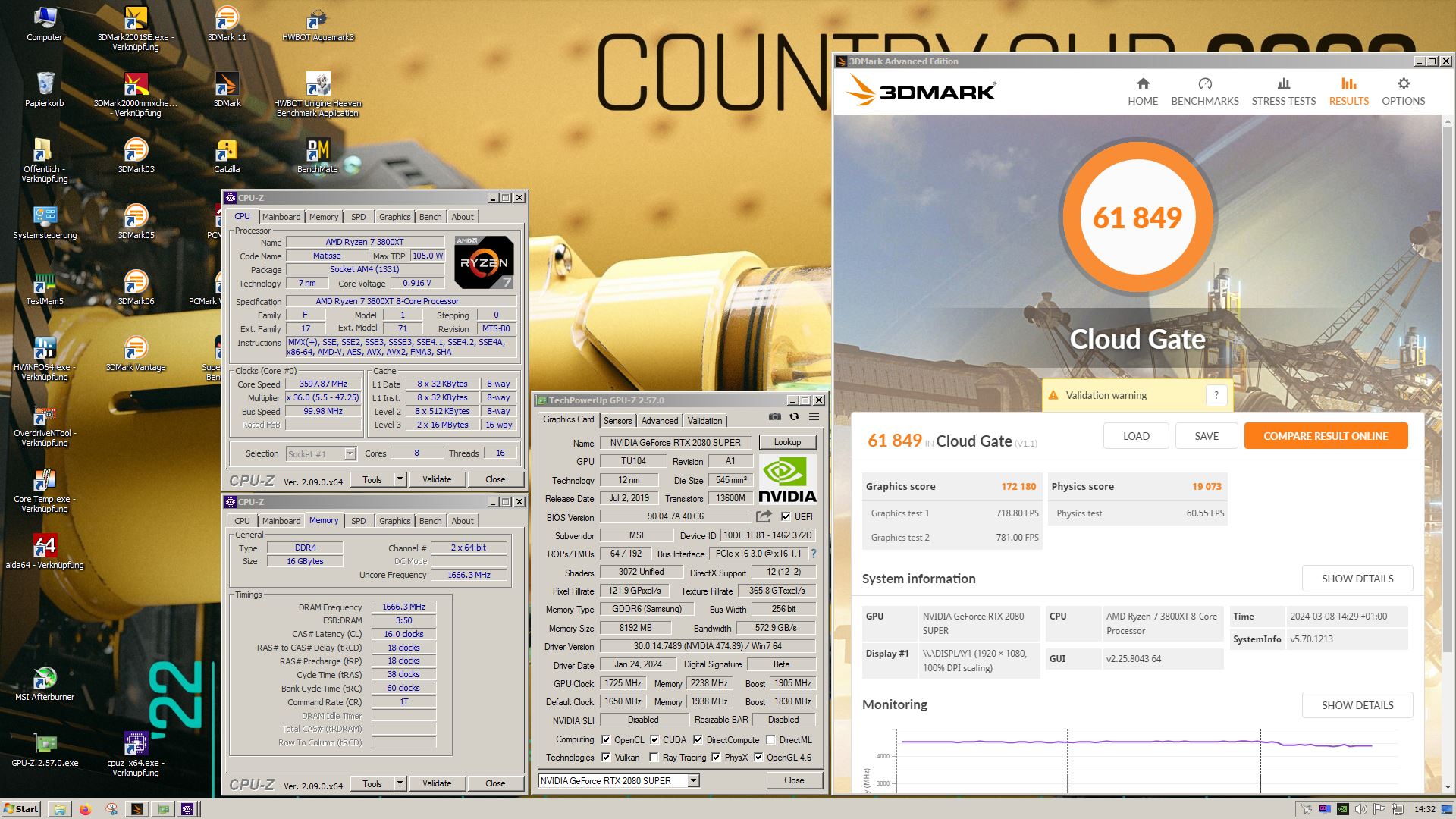Show details for System information
Image resolution: width=1456 pixels, height=819 pixels.
click(x=1357, y=579)
